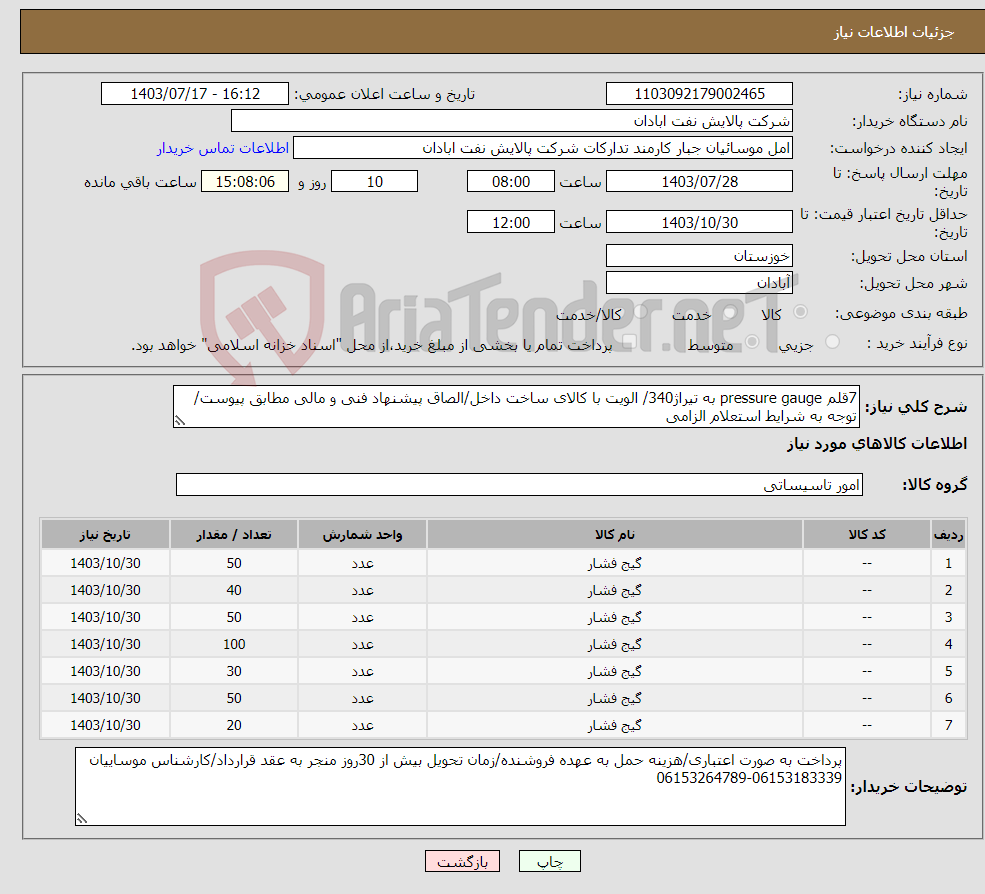The width and height of the screenshot is (985, 894).
Task: Click the announcement date field 1403/07/17 - 16:12
Action: [195, 94]
